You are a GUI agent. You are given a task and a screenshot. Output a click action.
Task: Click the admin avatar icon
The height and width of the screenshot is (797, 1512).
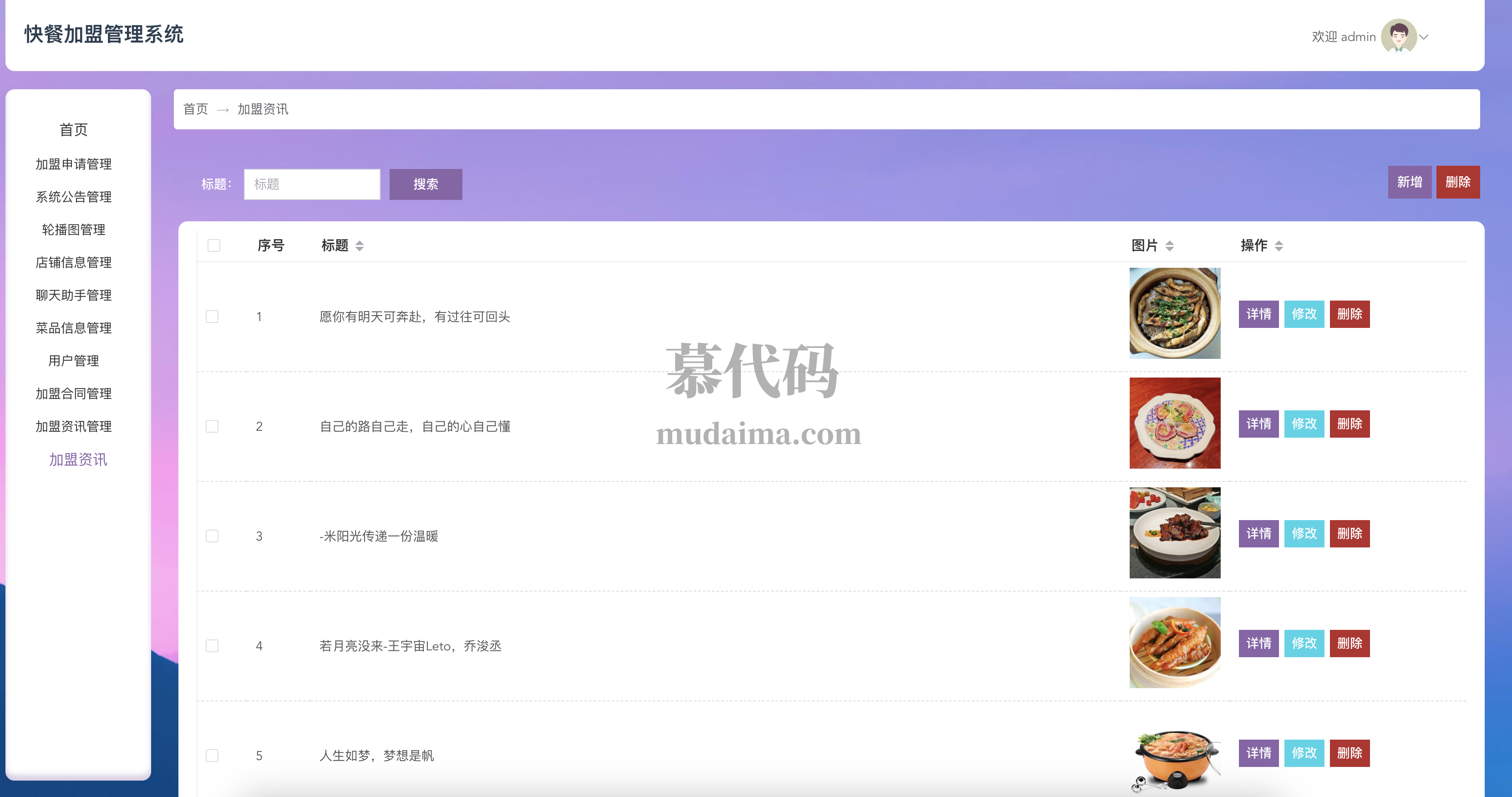1398,36
